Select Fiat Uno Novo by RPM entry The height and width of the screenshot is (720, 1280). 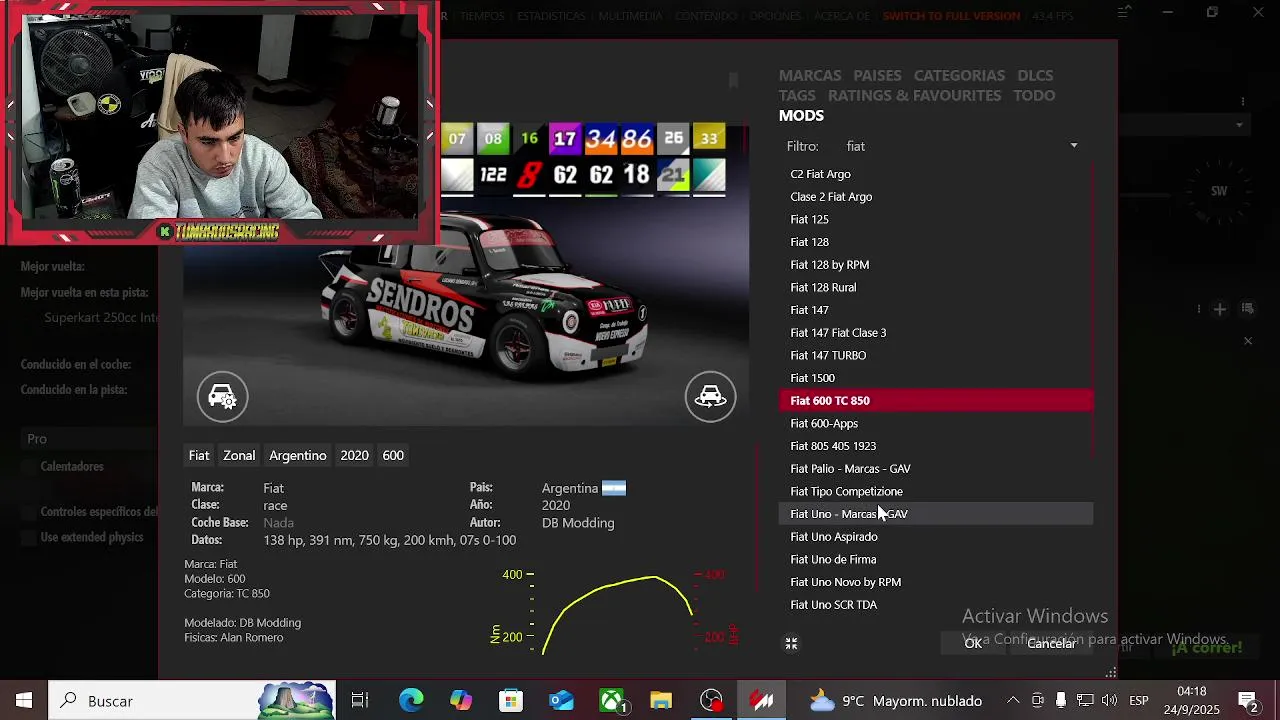click(936, 582)
